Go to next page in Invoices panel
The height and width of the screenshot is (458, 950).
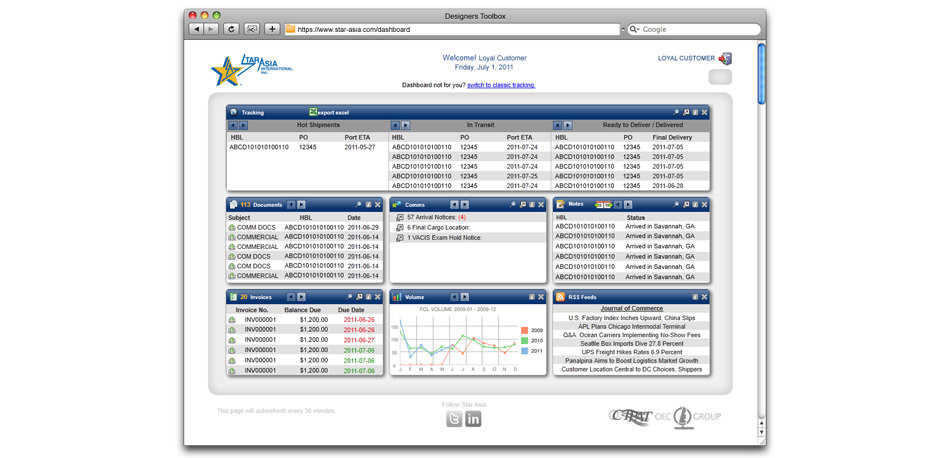(x=302, y=297)
